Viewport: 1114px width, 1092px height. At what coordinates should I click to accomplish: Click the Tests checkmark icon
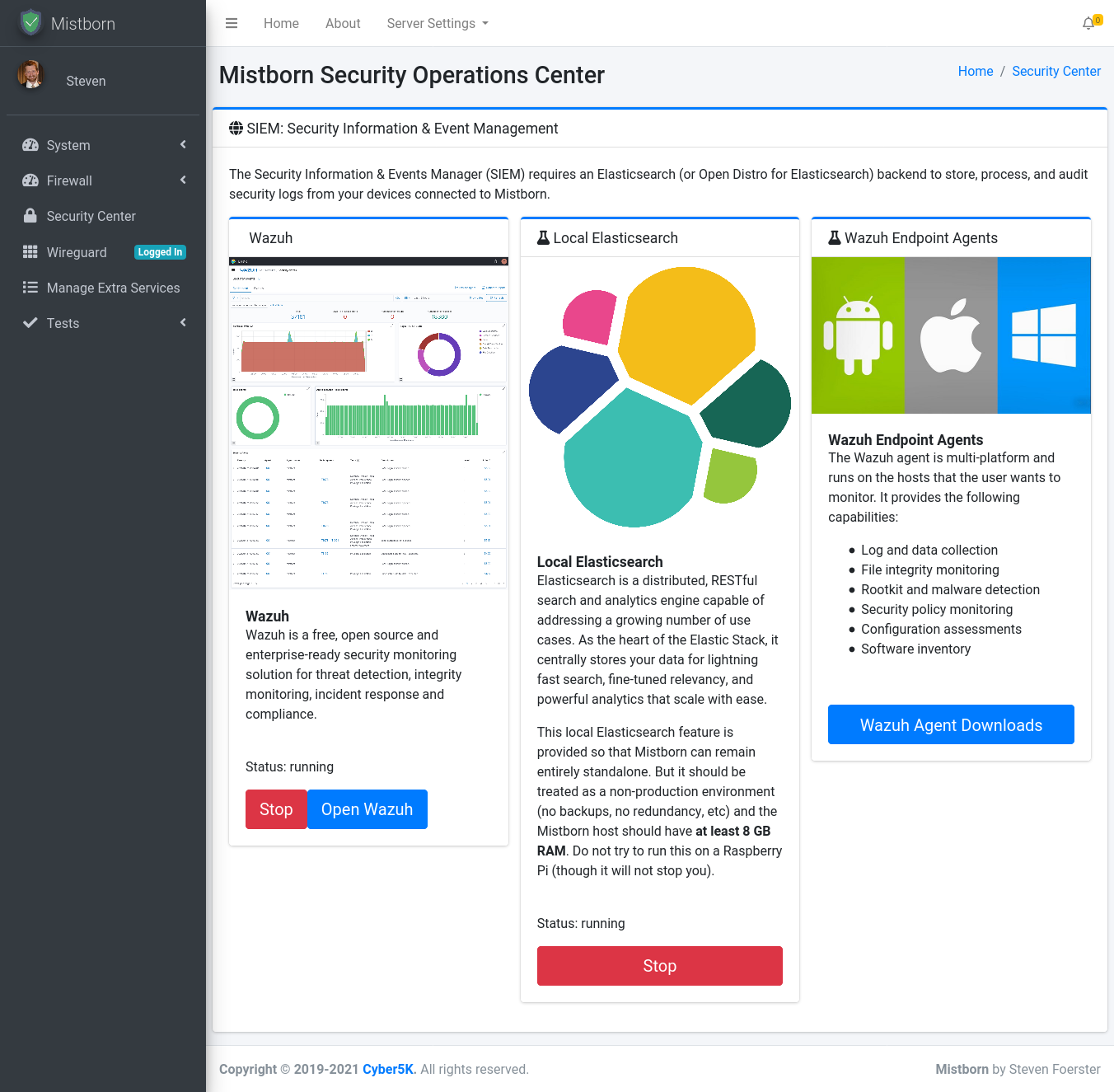point(30,323)
